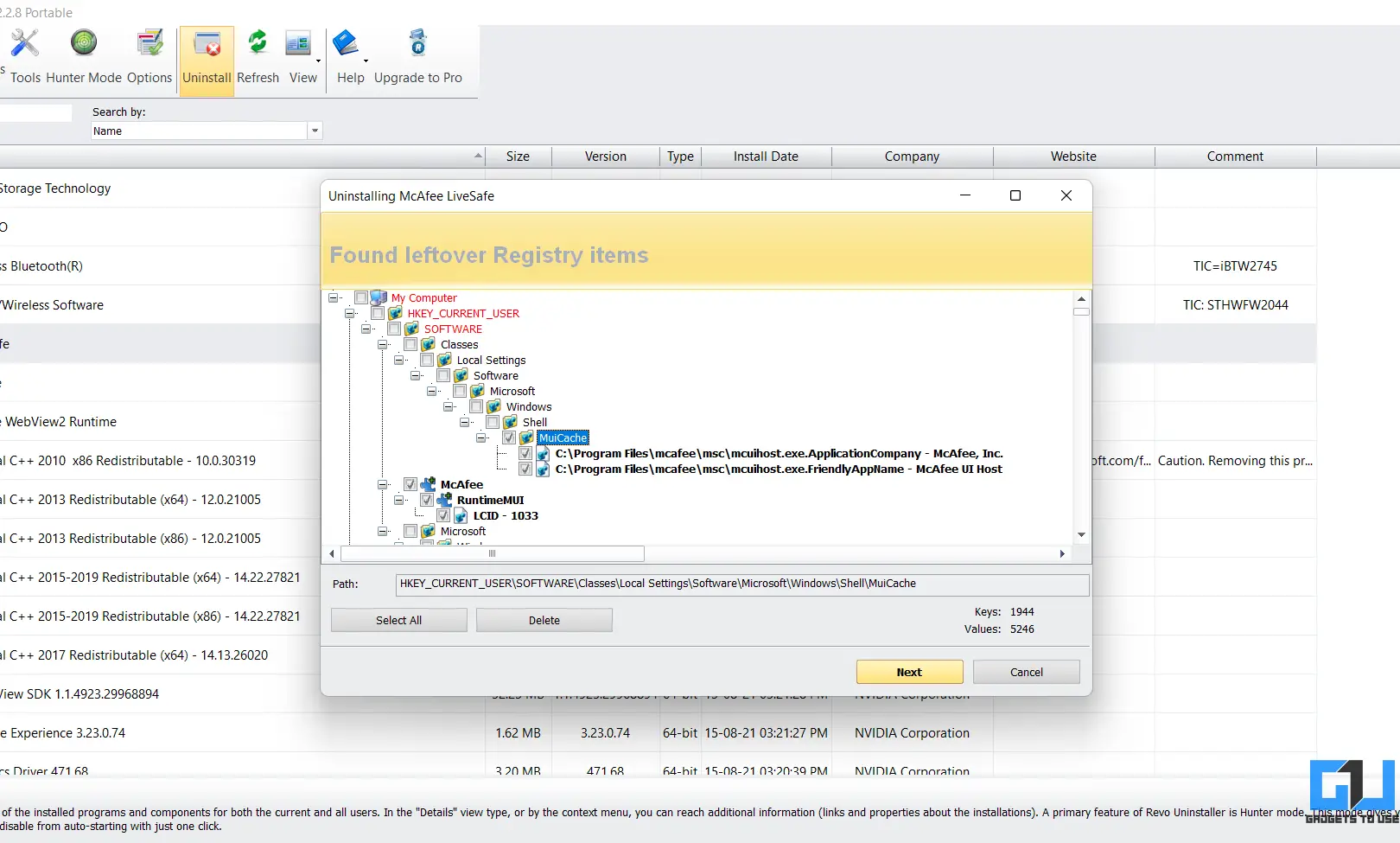Click Upgrade to Pro
1400x843 pixels.
[418, 57]
